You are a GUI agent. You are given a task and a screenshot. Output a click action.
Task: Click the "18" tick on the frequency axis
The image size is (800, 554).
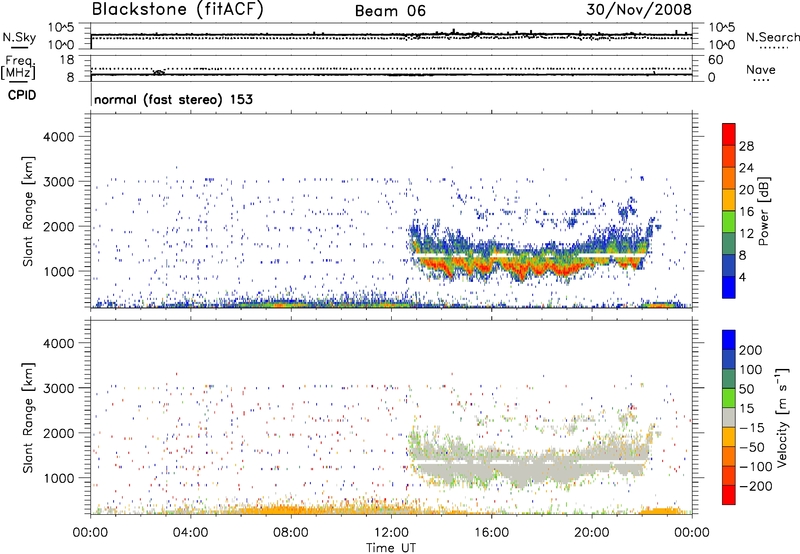[67, 60]
